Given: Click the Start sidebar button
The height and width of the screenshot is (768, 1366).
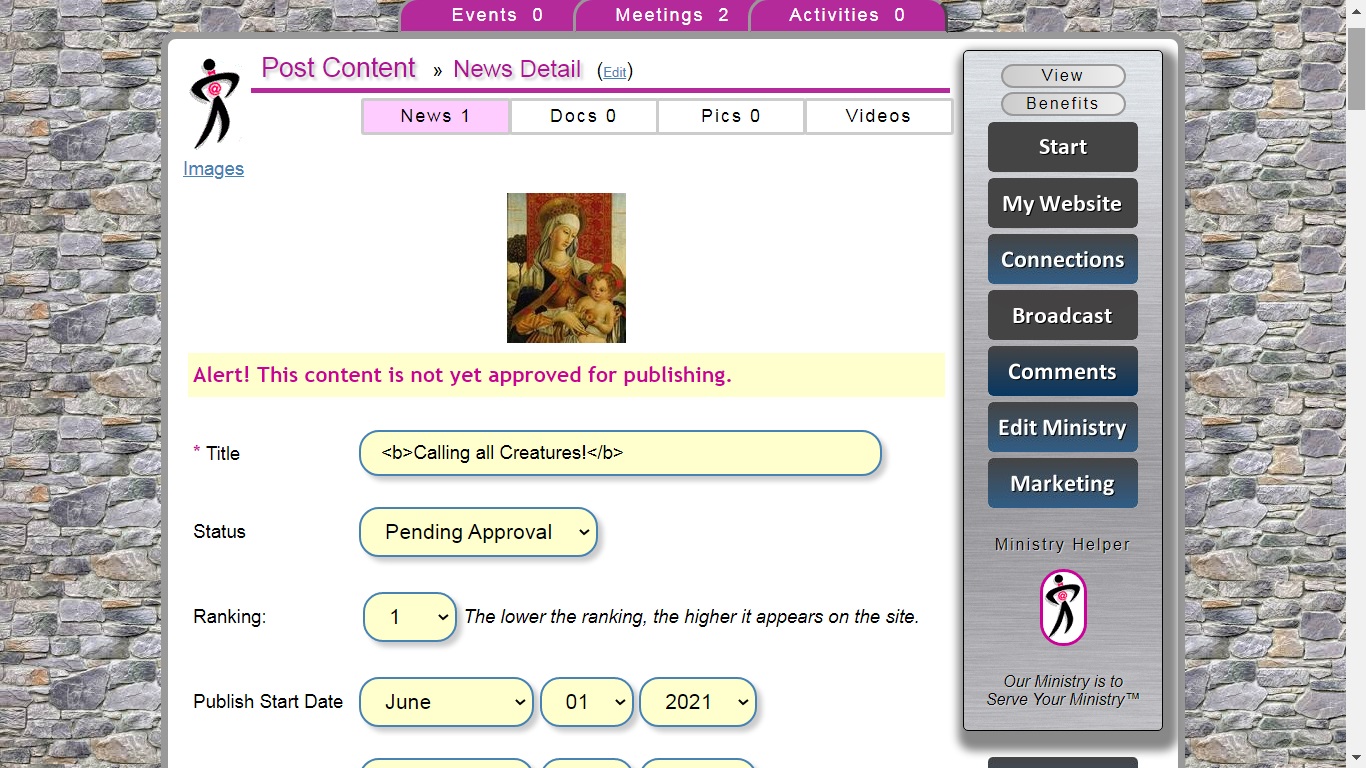Looking at the screenshot, I should coord(1063,147).
